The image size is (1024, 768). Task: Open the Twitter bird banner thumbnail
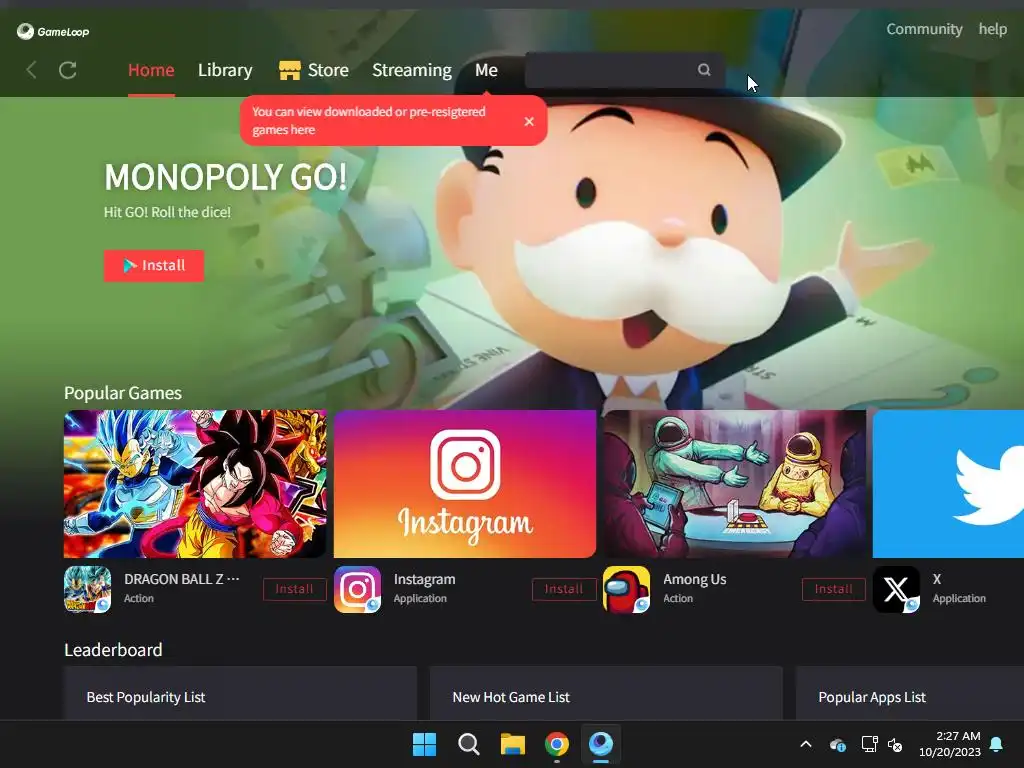coord(948,484)
